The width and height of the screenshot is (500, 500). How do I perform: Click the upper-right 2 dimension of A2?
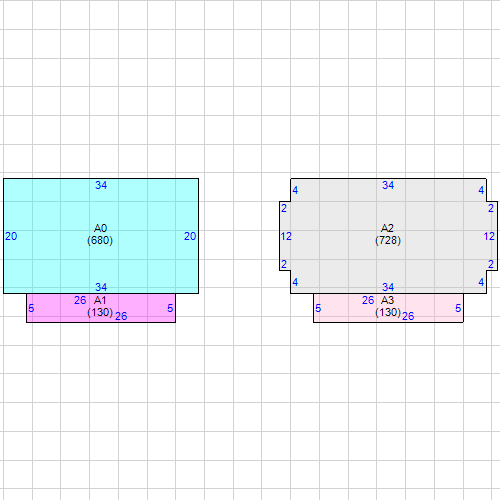(x=491, y=208)
